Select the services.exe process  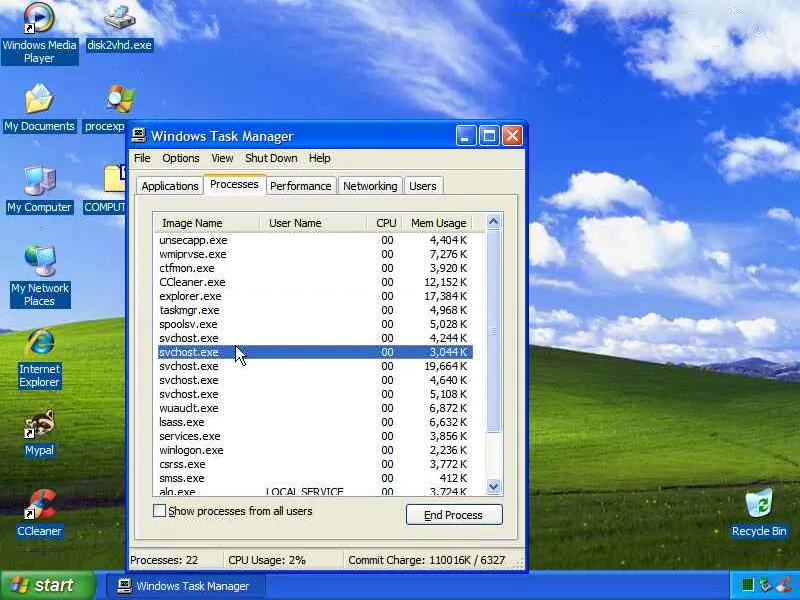point(315,436)
